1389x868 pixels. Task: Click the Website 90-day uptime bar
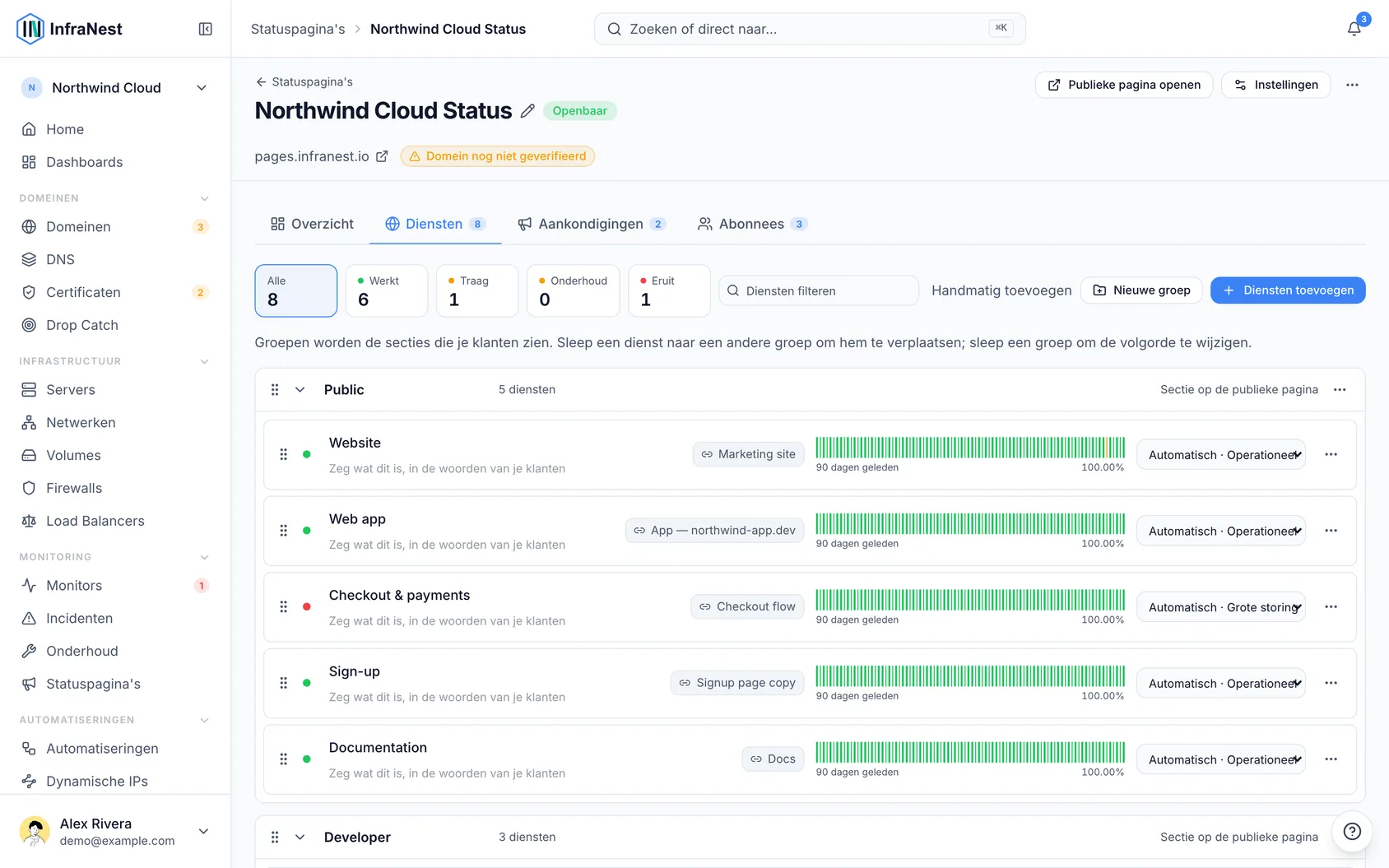(x=970, y=448)
